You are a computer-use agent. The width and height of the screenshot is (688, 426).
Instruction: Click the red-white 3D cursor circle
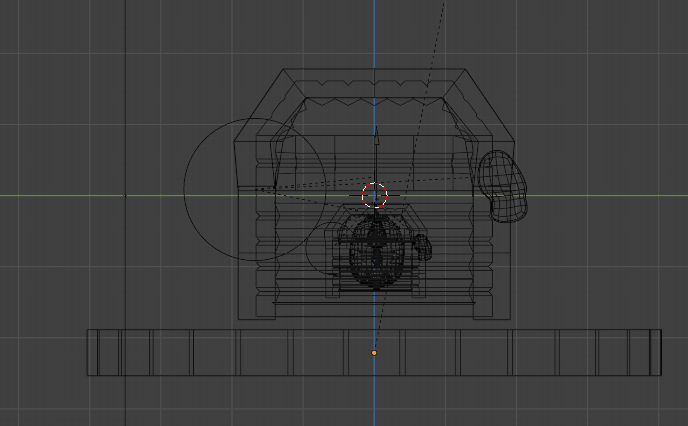pyautogui.click(x=374, y=194)
